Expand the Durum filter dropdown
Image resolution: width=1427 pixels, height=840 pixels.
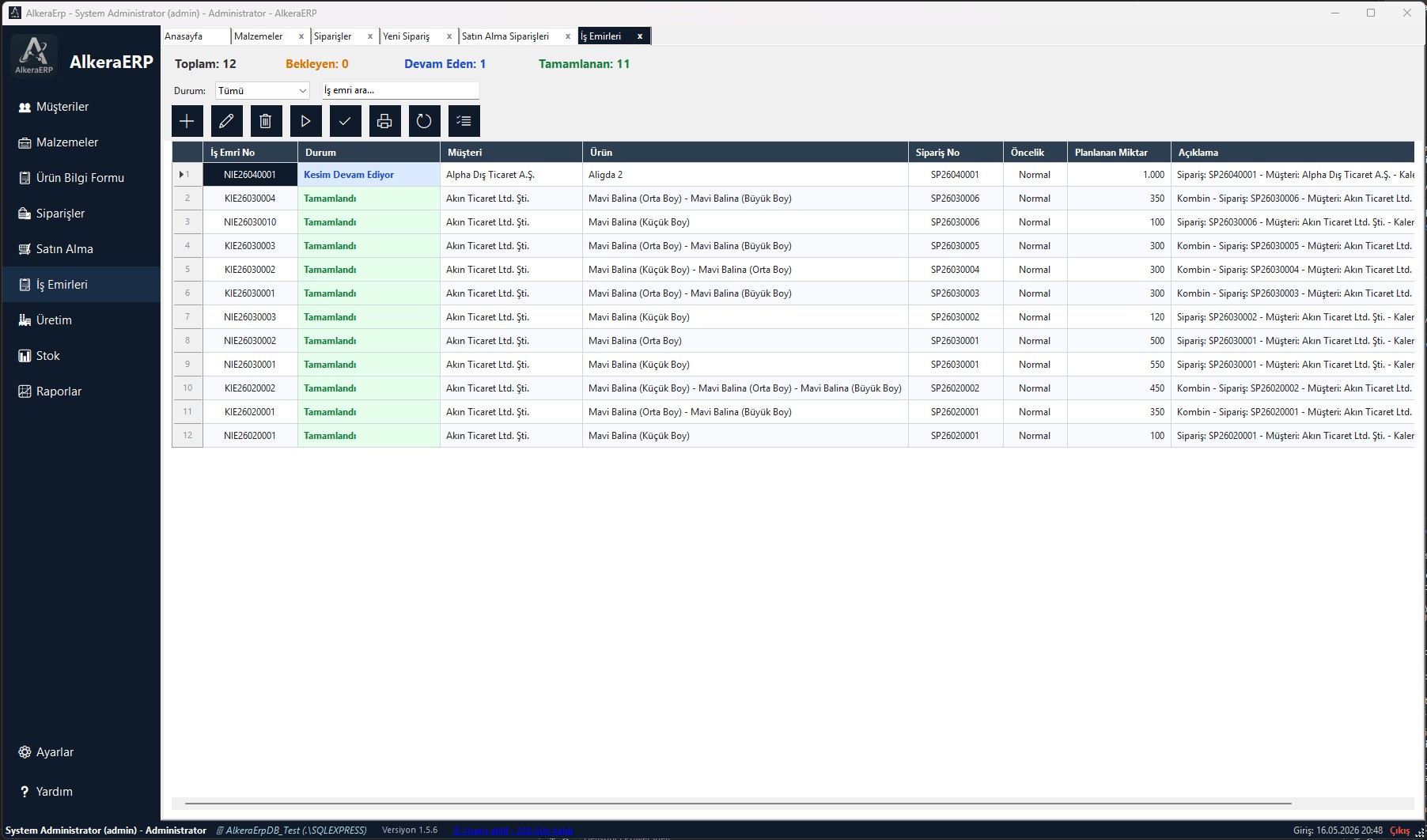click(262, 91)
